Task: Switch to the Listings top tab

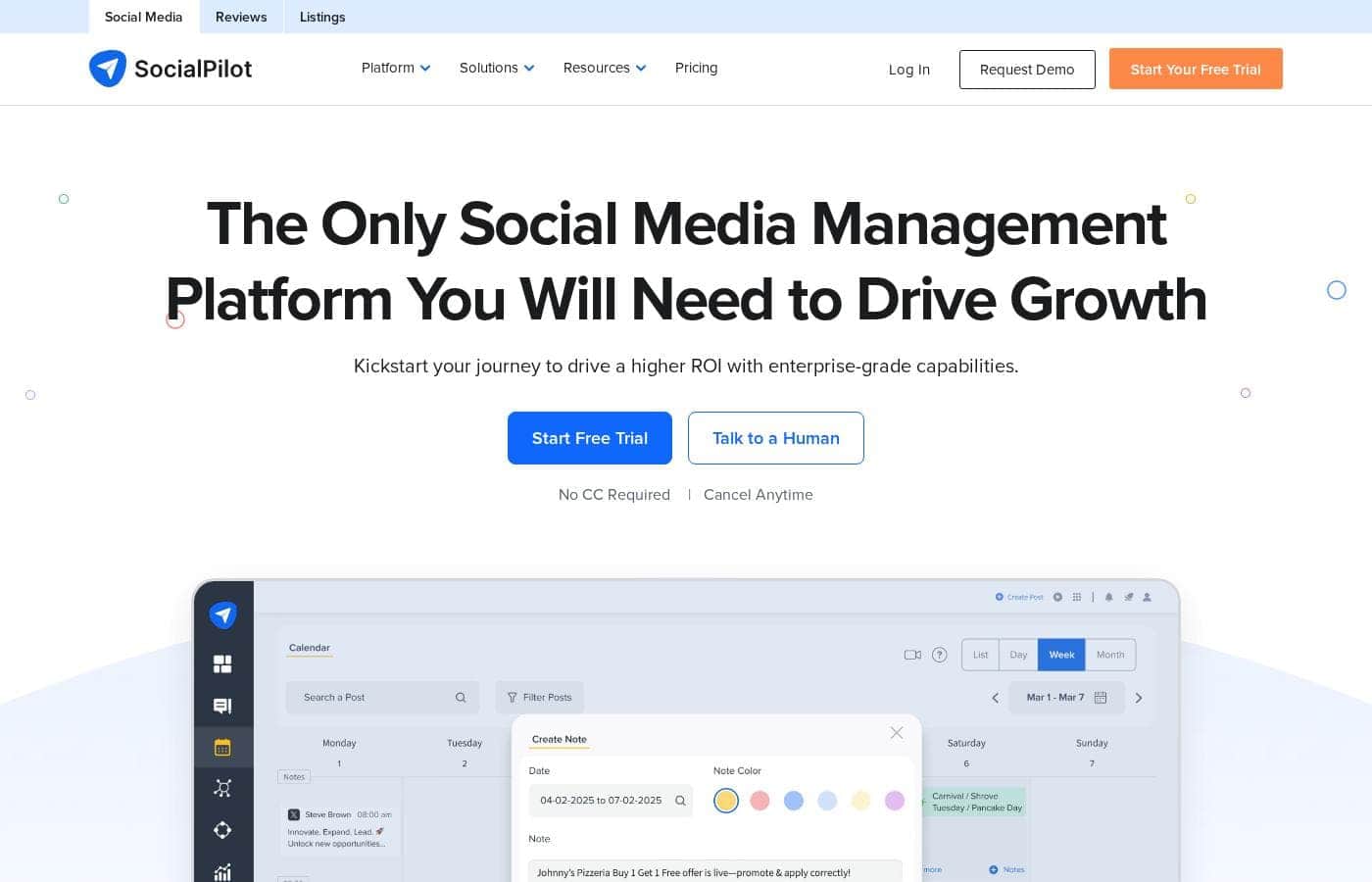Action: click(322, 17)
